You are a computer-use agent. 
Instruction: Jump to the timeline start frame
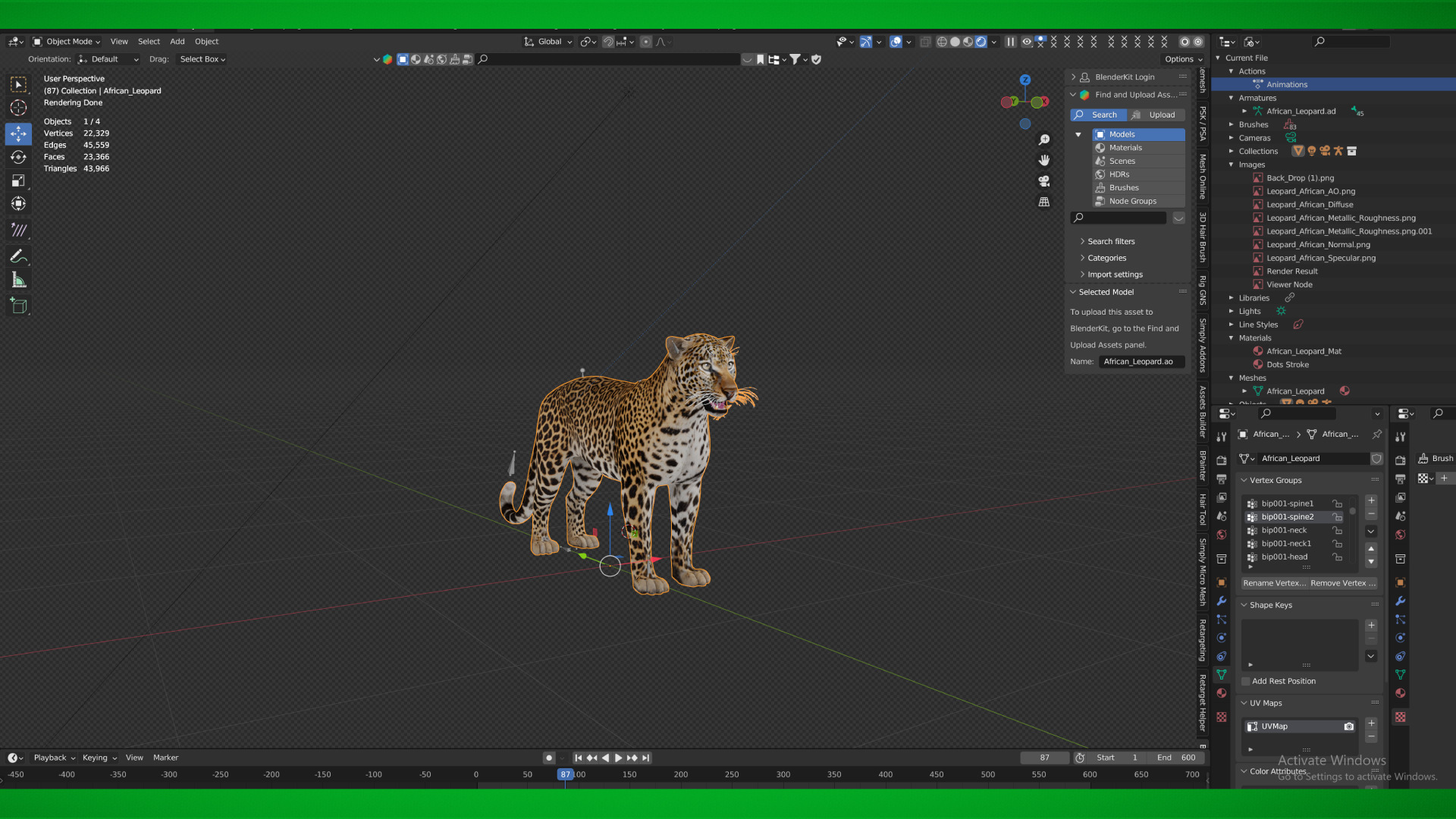pyautogui.click(x=578, y=758)
